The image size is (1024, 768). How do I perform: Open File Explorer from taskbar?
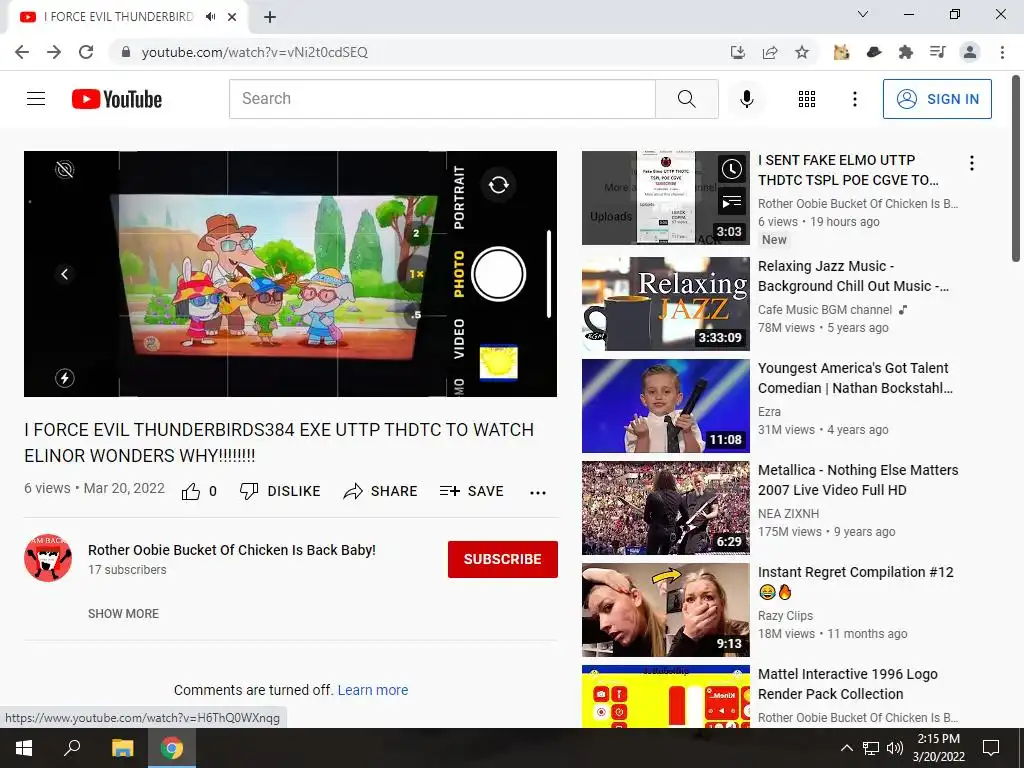click(x=122, y=748)
